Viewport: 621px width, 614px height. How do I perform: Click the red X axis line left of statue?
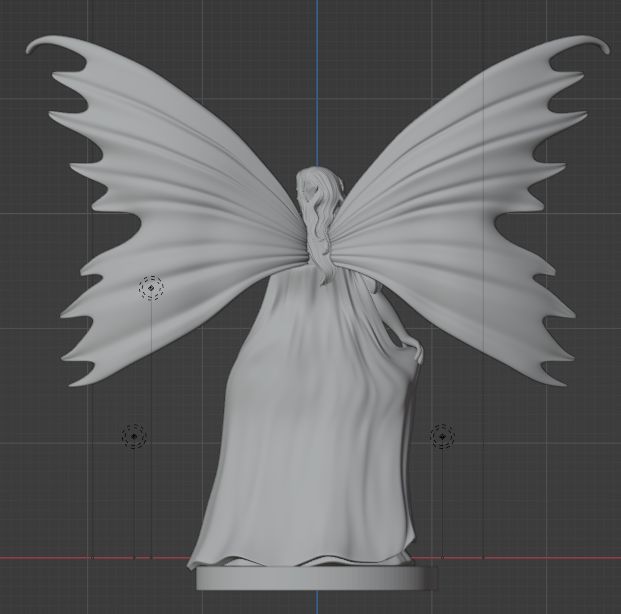tap(60, 558)
